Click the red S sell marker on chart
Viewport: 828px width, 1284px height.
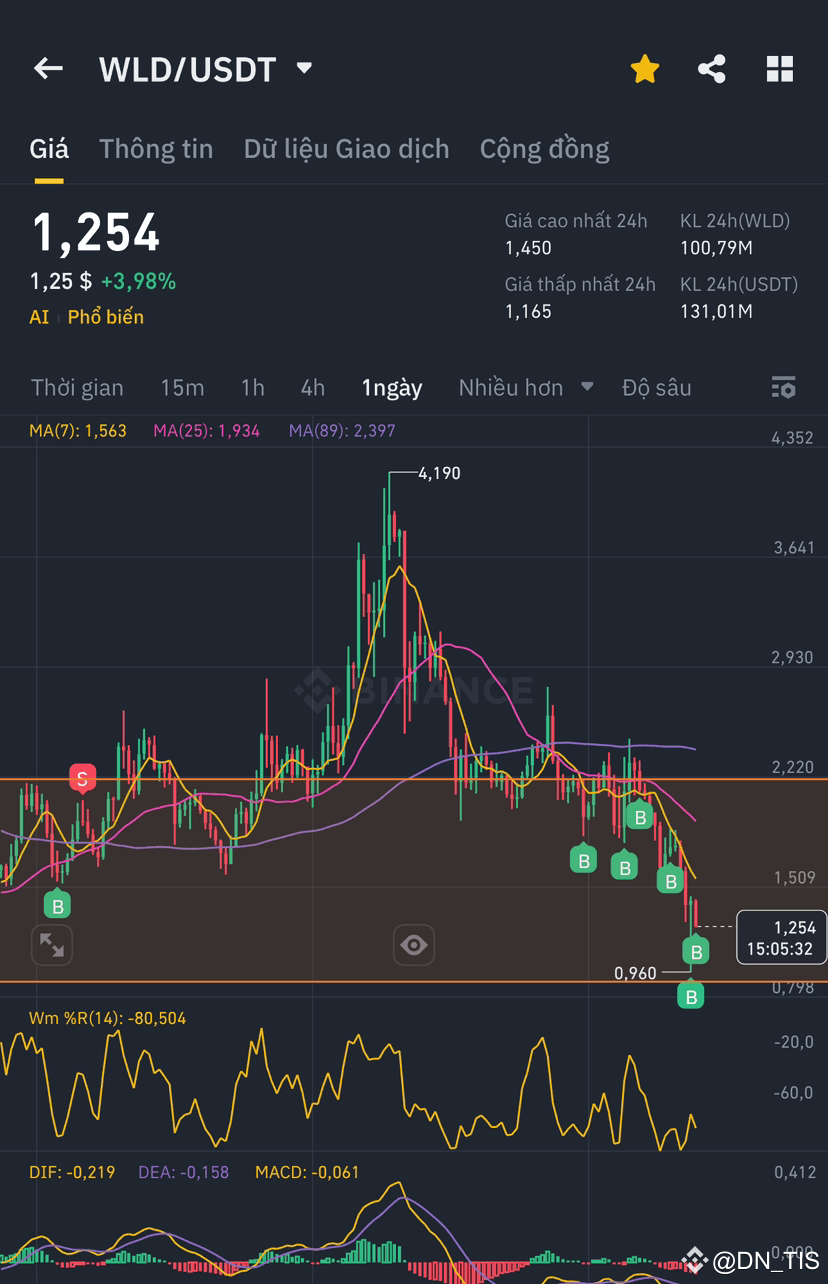tap(83, 778)
